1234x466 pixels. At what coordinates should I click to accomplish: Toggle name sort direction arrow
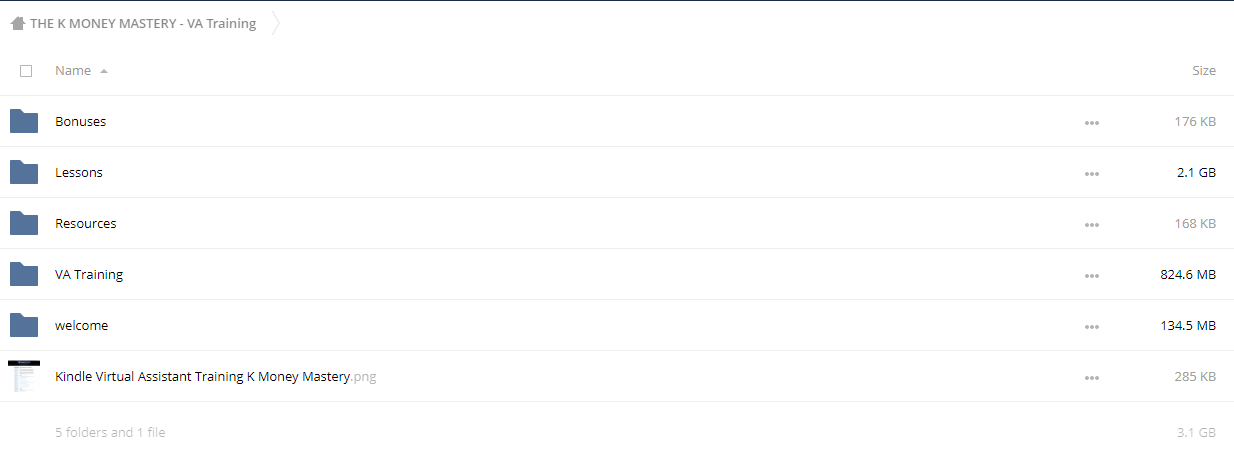pos(104,71)
